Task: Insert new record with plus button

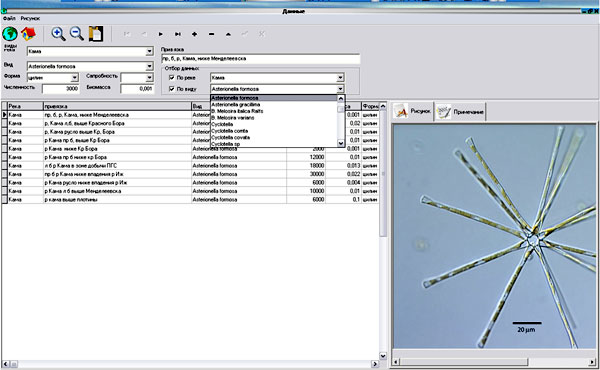Action: pos(194,34)
